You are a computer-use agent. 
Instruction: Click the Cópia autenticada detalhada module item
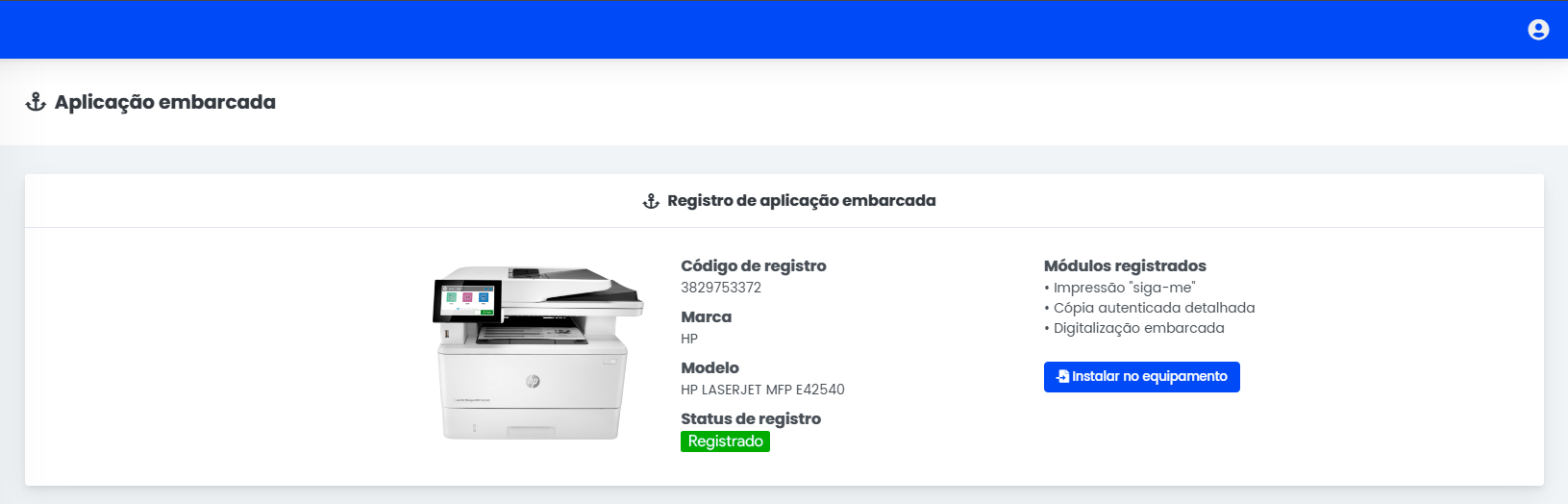(1153, 308)
